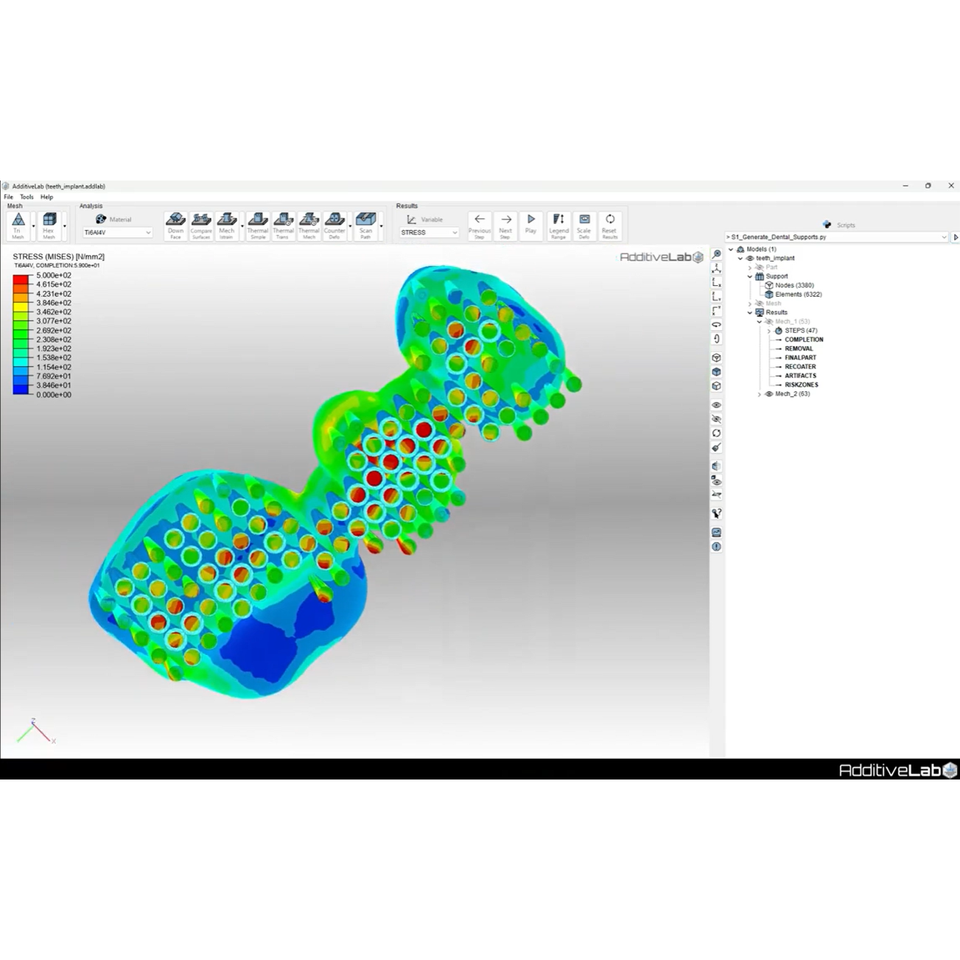Start the Thermal Simple analysis
Image resolution: width=960 pixels, height=960 pixels.
[x=258, y=225]
